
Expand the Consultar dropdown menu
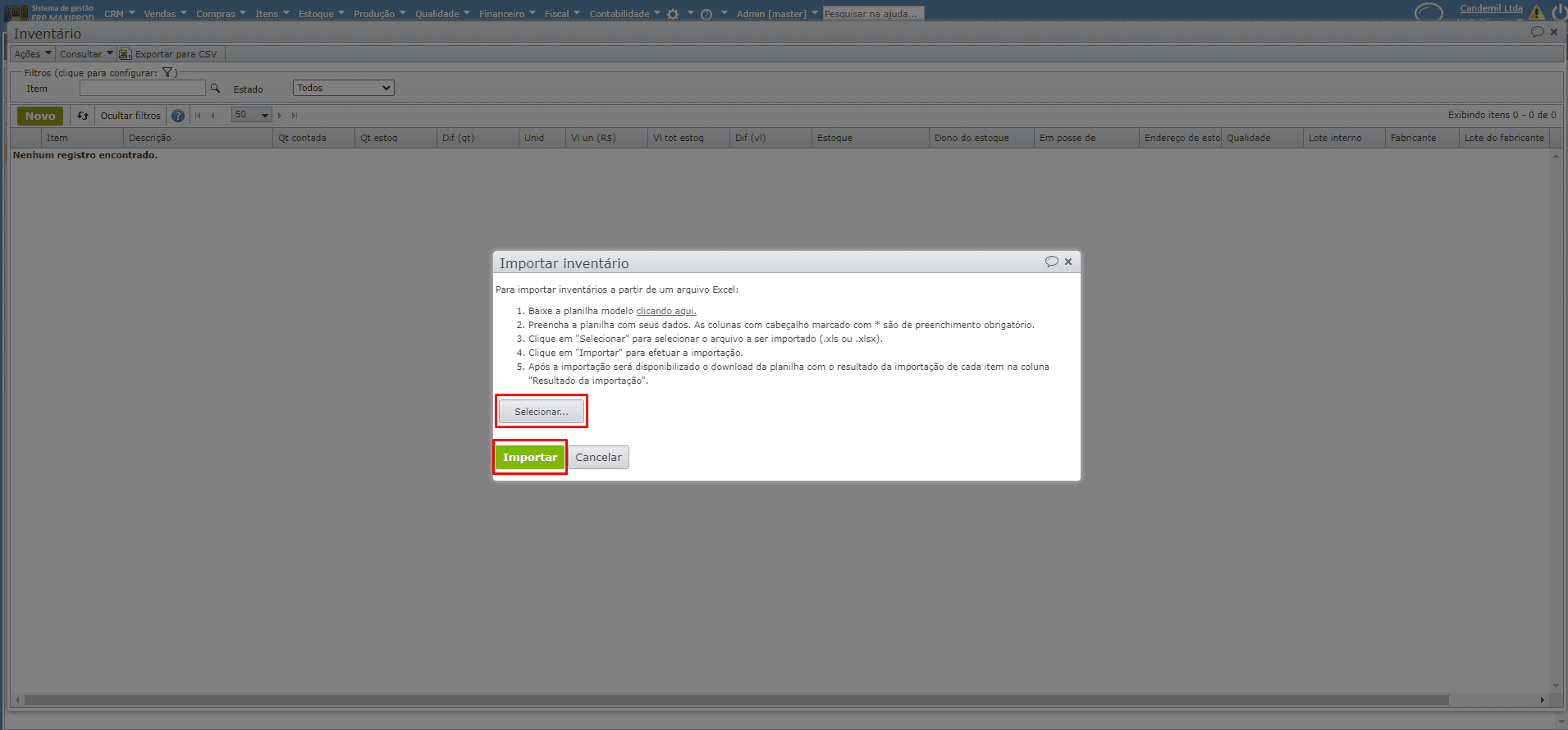86,54
